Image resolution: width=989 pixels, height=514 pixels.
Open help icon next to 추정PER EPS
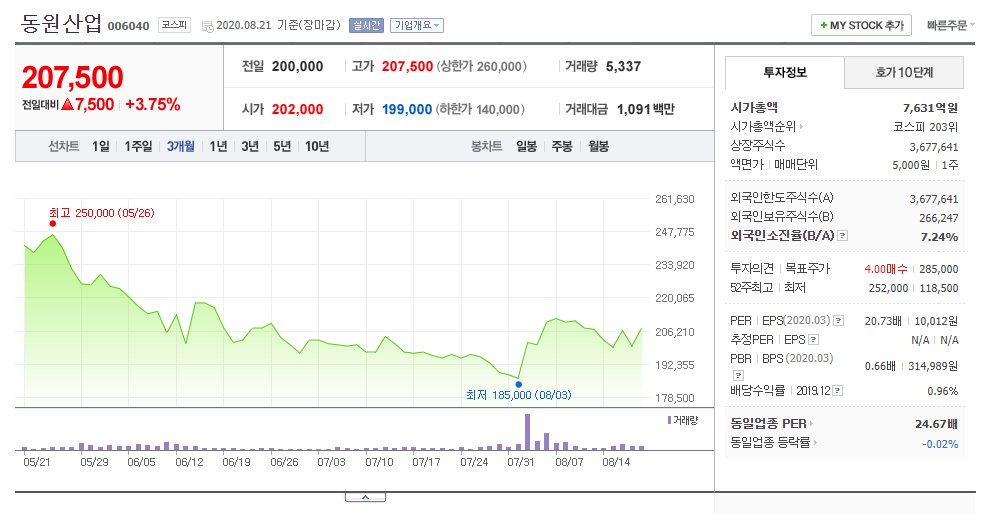(x=814, y=340)
